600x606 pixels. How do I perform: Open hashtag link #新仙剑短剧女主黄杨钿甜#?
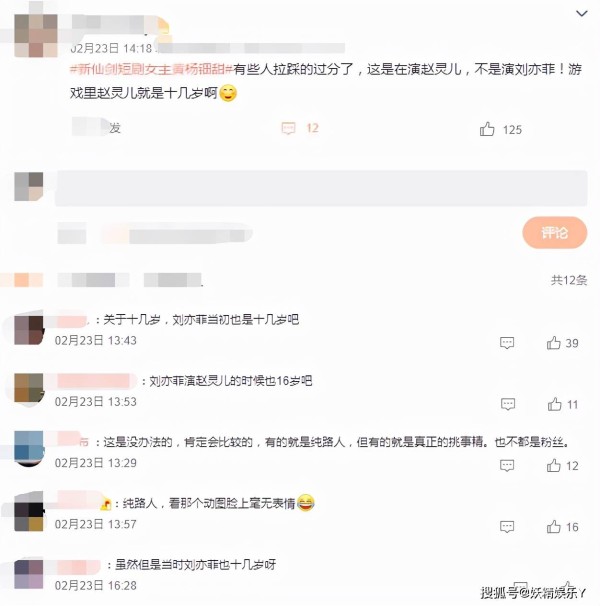(x=151, y=70)
